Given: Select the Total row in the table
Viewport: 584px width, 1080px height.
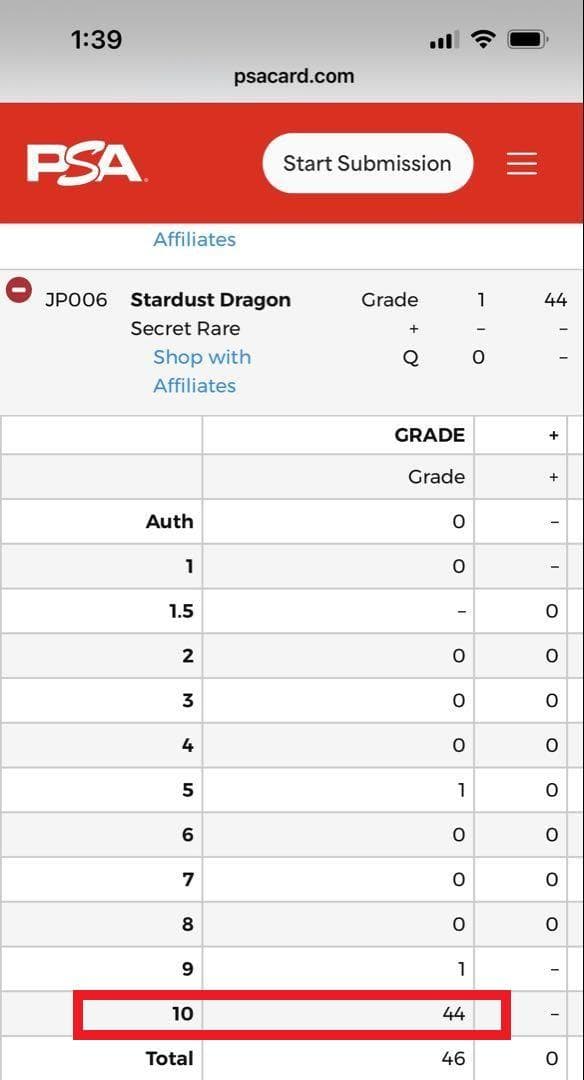Looking at the screenshot, I should (290, 1058).
